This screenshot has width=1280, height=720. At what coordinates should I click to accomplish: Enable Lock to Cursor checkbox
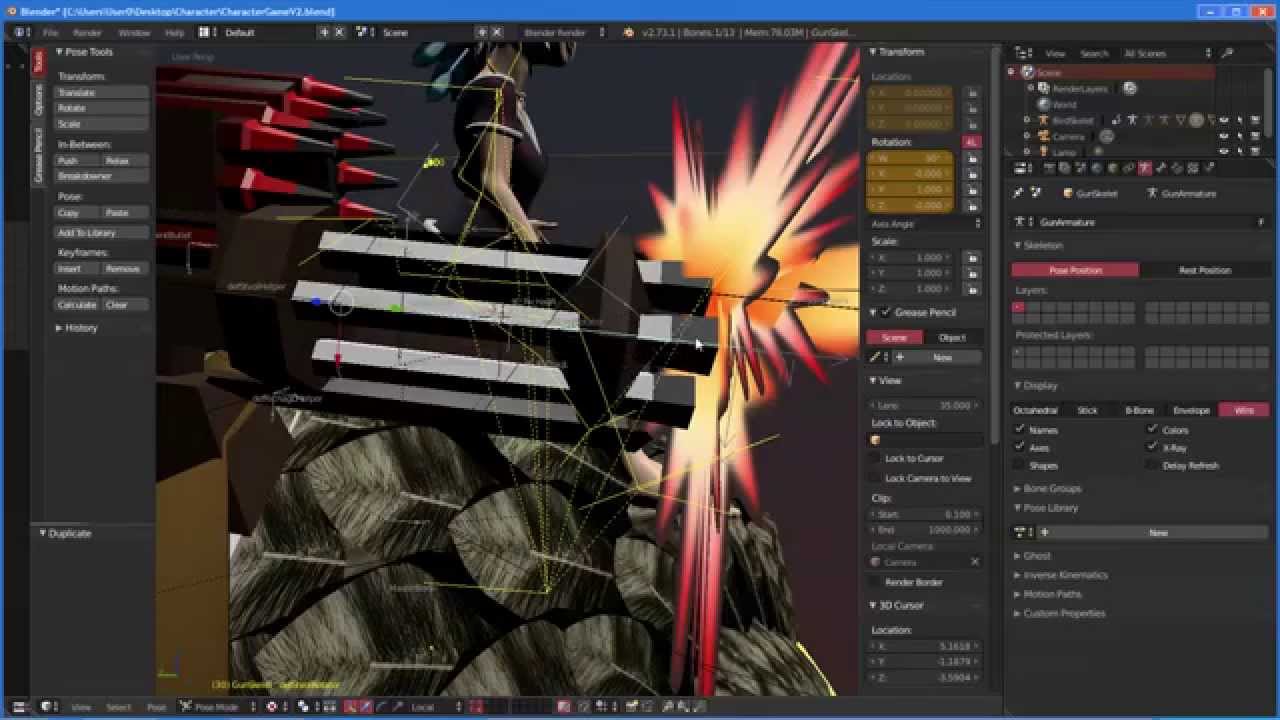coord(876,458)
